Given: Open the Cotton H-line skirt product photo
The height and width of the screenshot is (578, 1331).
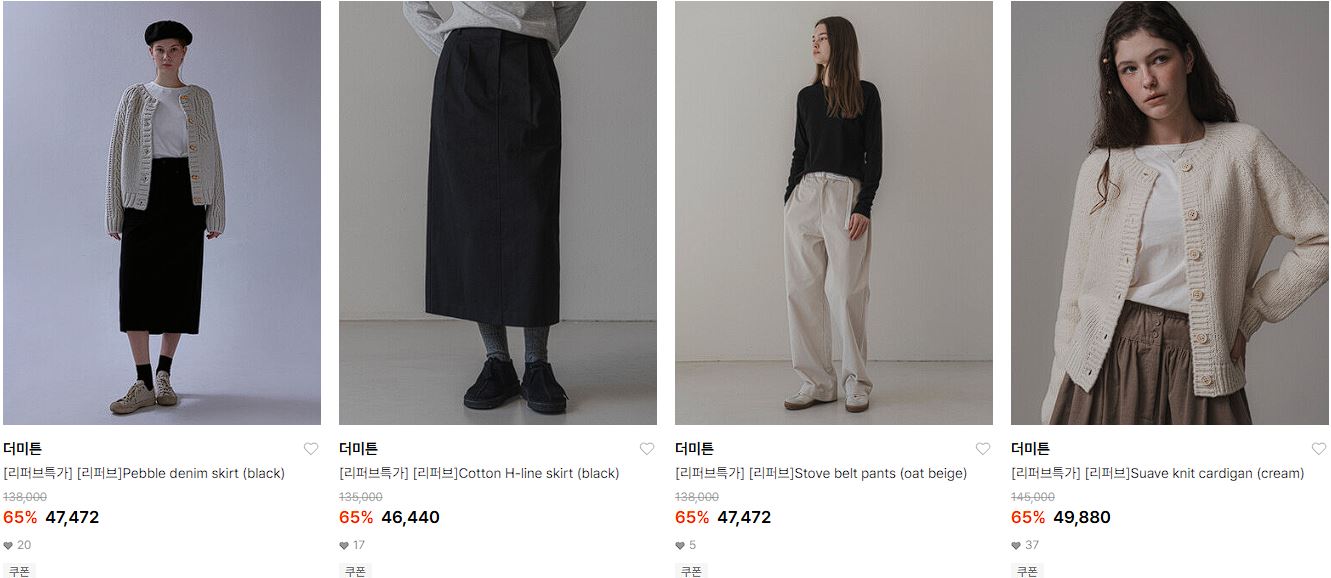Looking at the screenshot, I should pos(498,213).
